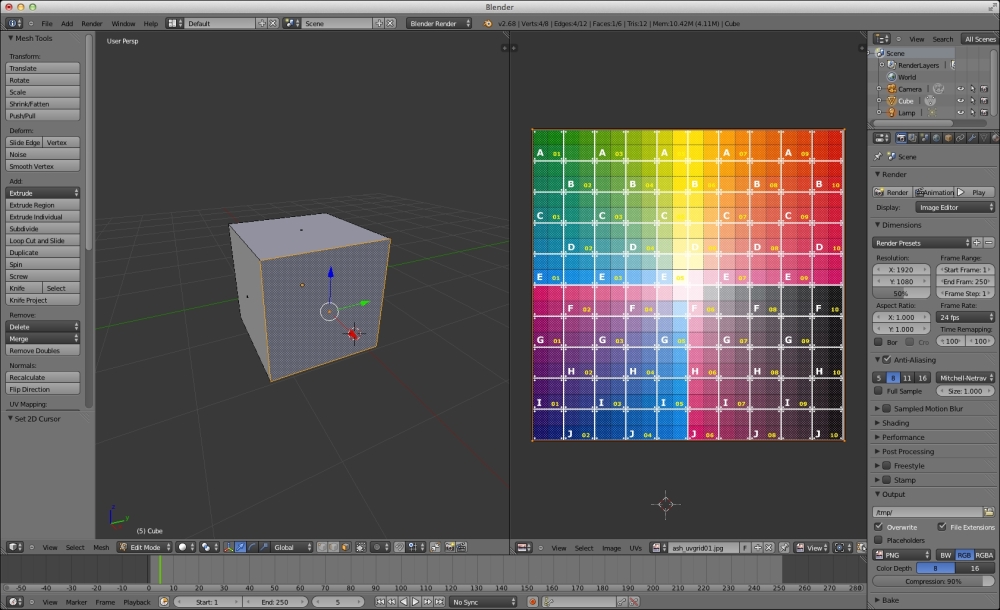Play the animation forward in timeline

416,602
